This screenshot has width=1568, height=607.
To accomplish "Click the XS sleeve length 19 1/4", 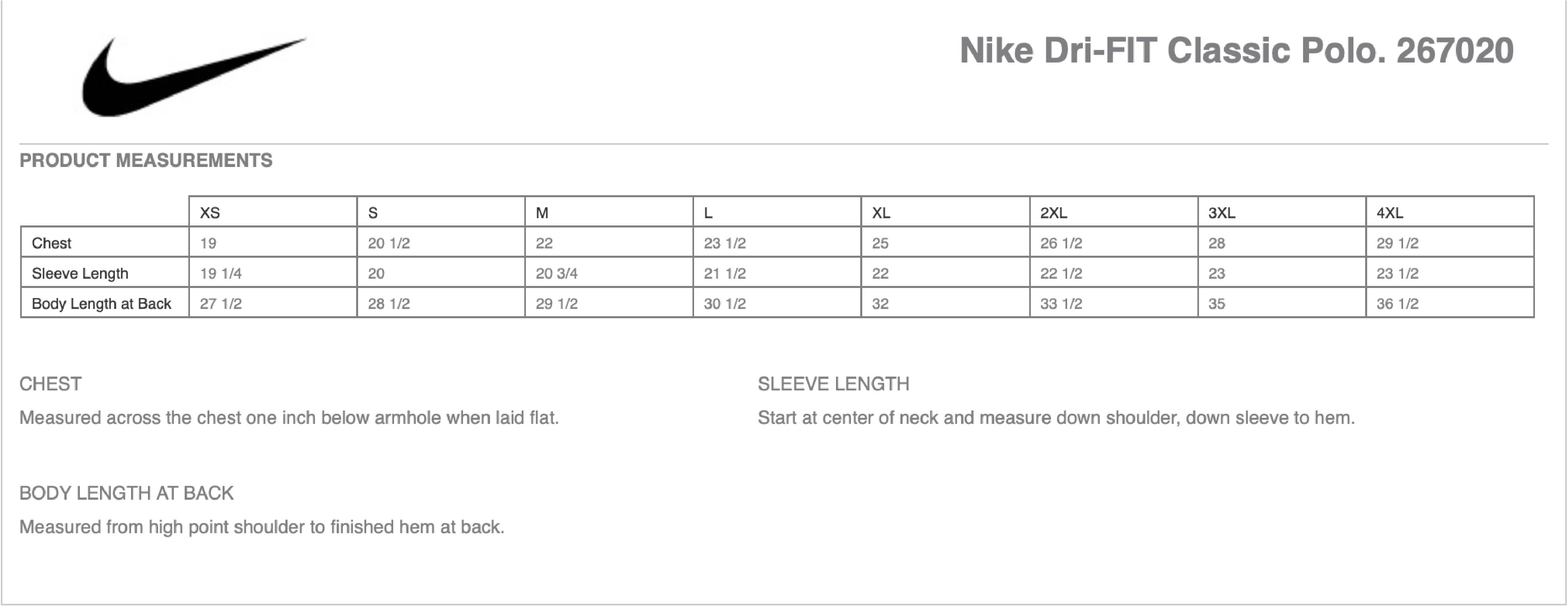I will pyautogui.click(x=221, y=273).
